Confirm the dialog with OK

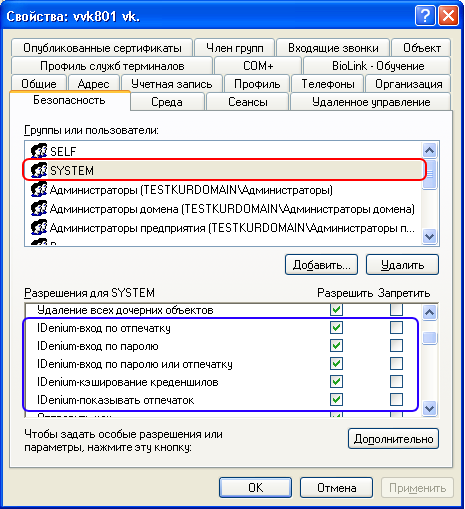(255, 488)
